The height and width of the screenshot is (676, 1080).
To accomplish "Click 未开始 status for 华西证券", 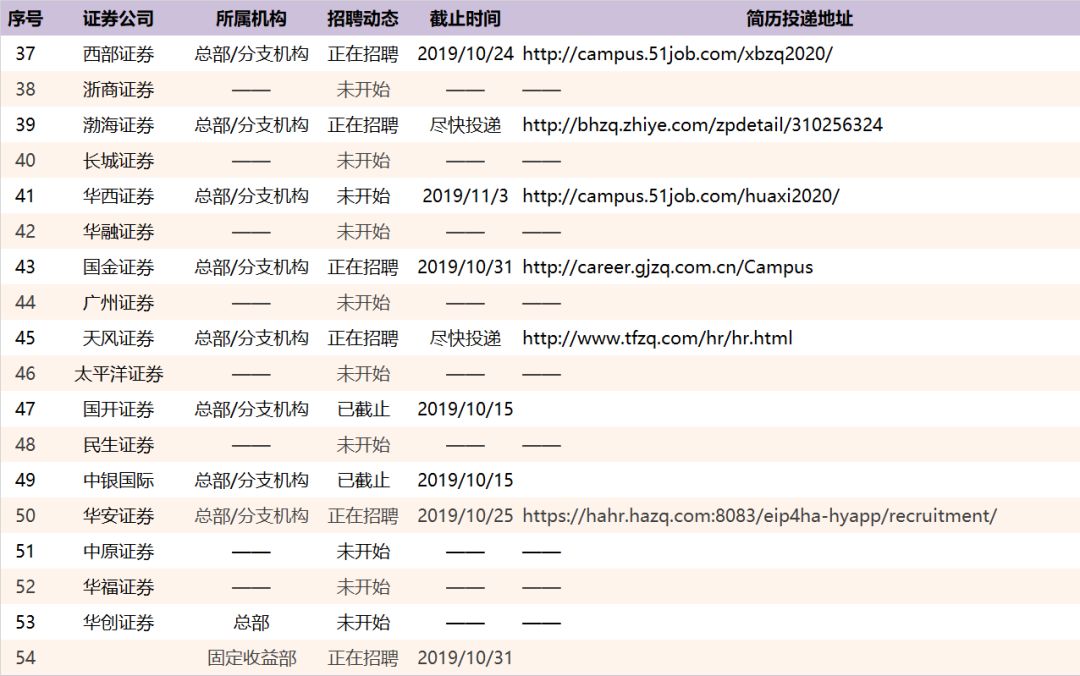I will pyautogui.click(x=363, y=196).
